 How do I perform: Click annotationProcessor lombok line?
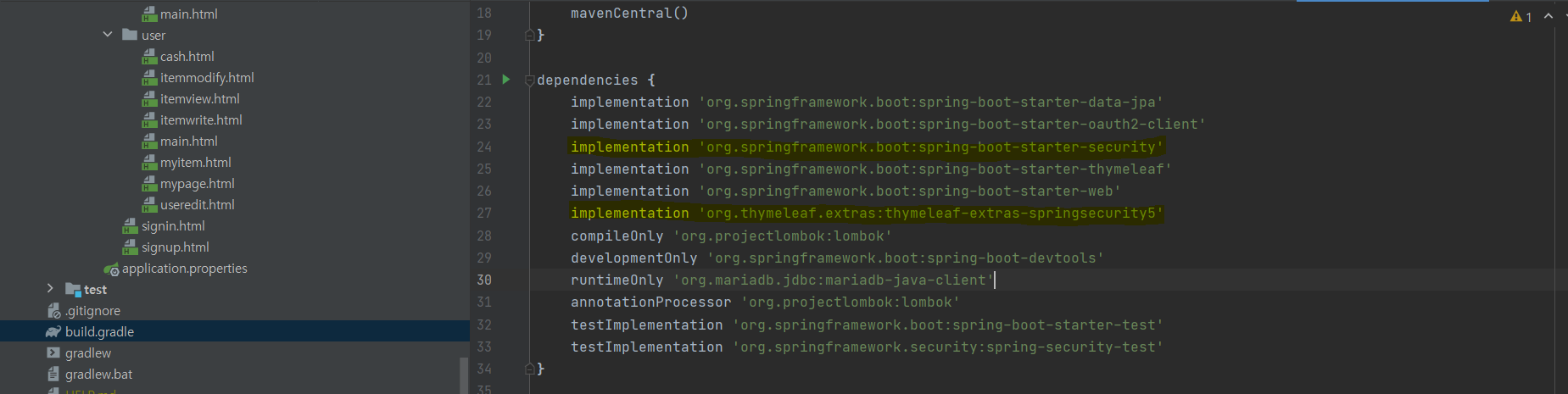(765, 302)
